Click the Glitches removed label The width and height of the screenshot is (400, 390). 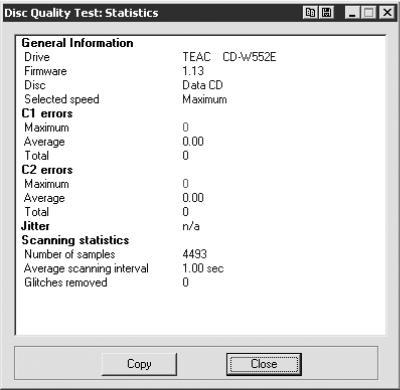(x=66, y=283)
